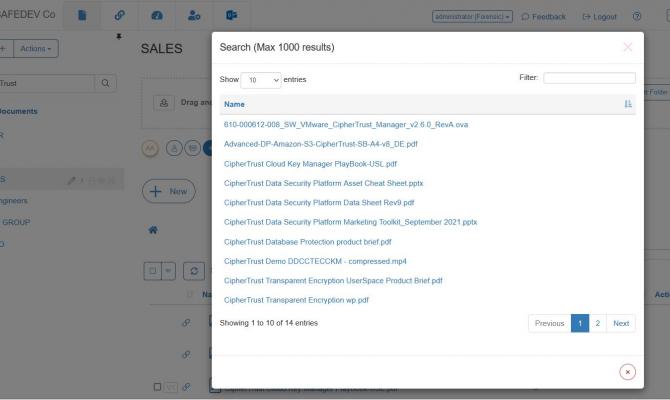Click the orange circular avatar icon

pyautogui.click(x=150, y=148)
